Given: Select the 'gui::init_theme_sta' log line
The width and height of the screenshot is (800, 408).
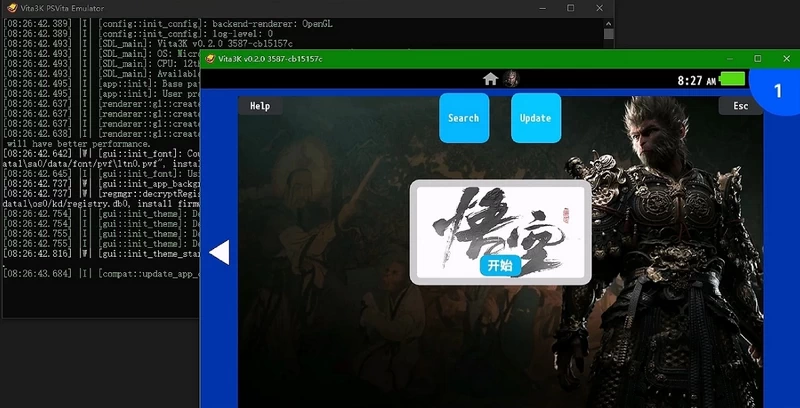Looking at the screenshot, I should point(101,254).
